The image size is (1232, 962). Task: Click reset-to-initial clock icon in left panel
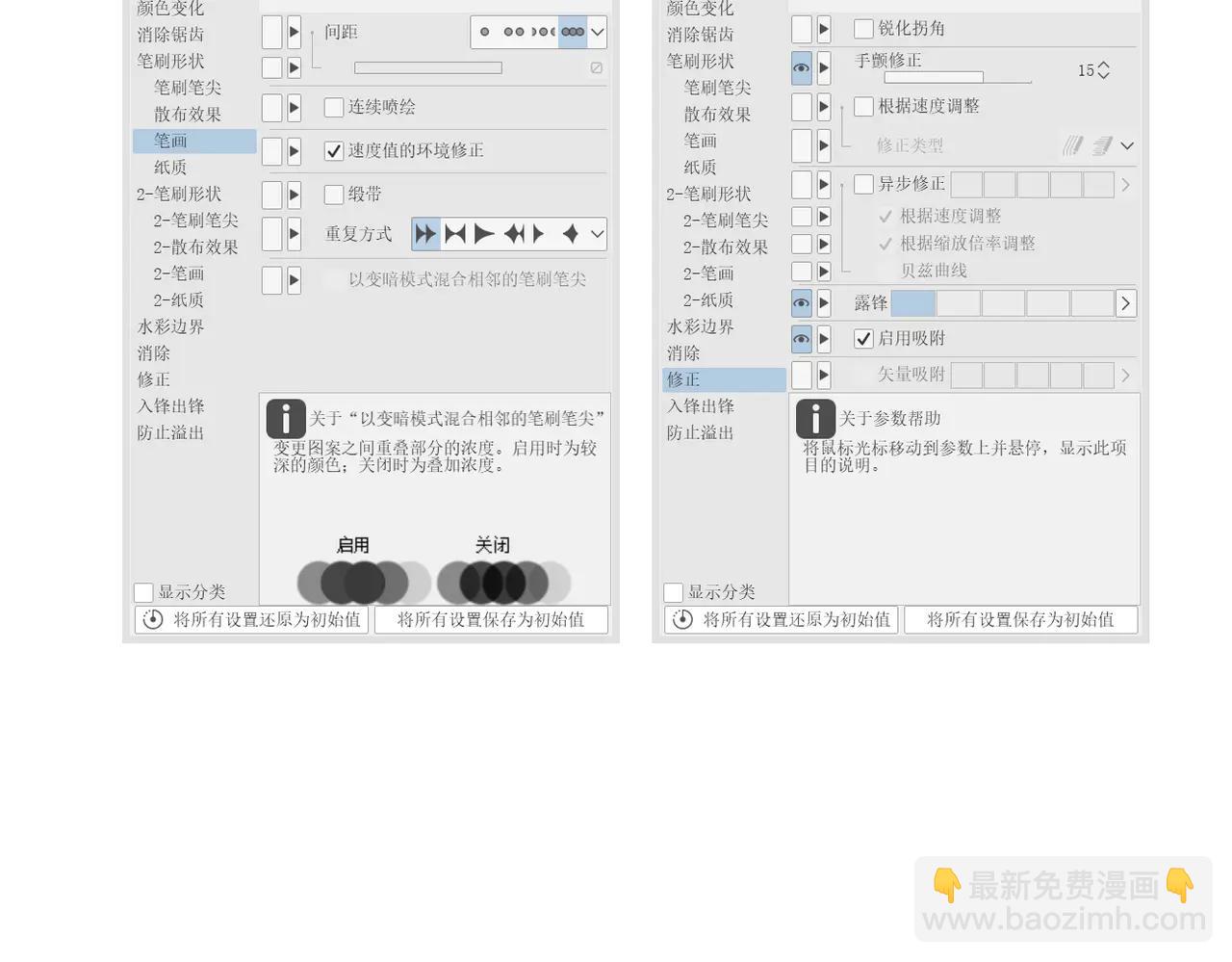(x=153, y=619)
